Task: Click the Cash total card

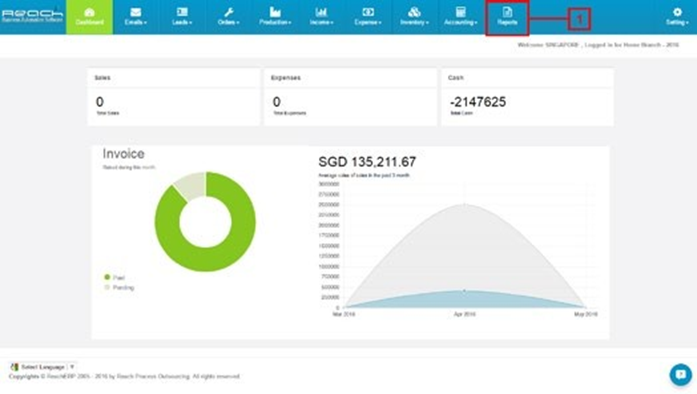Action: [x=528, y=97]
